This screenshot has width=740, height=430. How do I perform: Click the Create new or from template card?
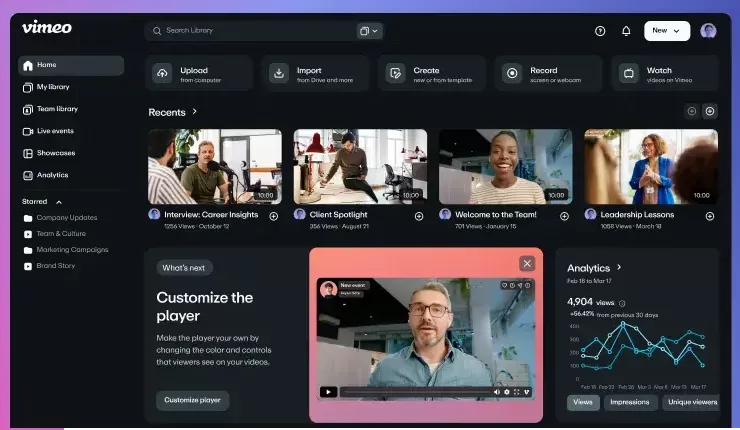[432, 73]
